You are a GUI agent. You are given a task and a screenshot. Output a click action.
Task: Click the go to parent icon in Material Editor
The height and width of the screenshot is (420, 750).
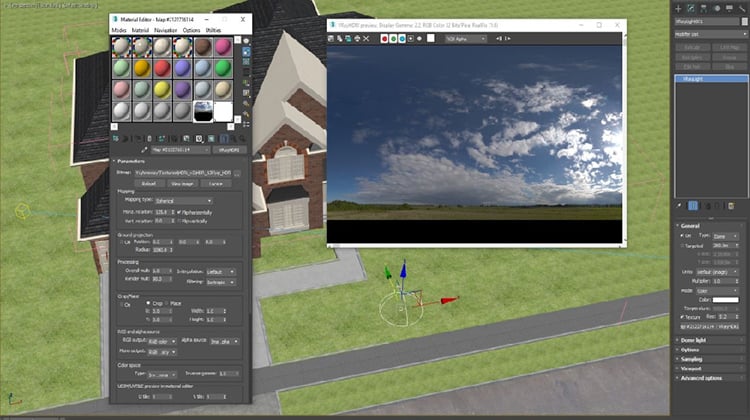(x=233, y=139)
